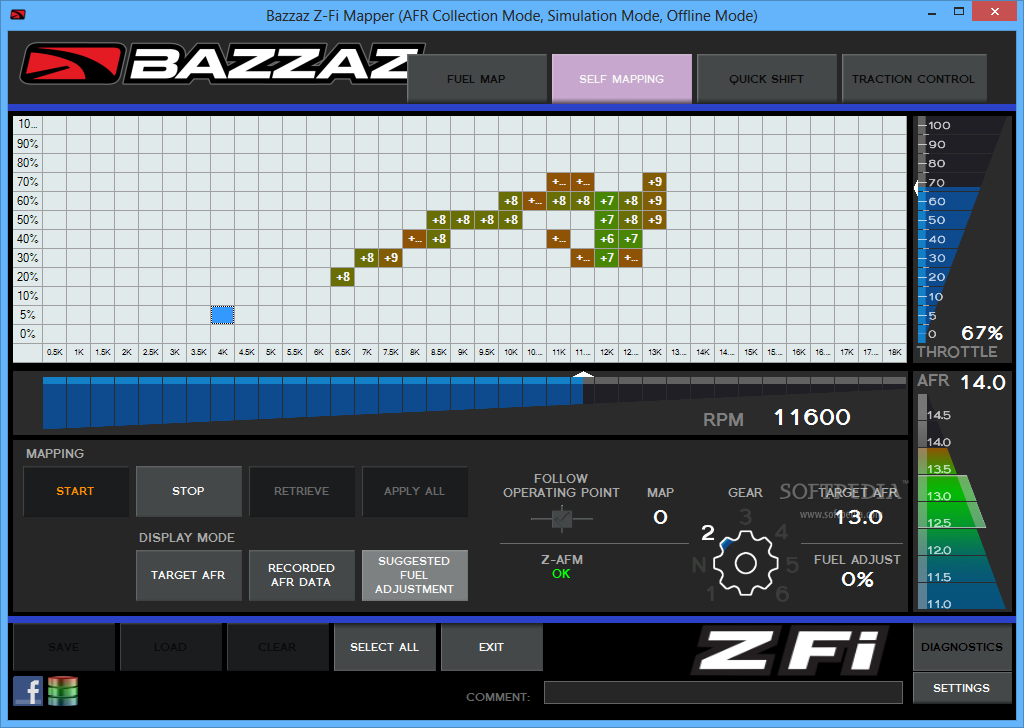The height and width of the screenshot is (728, 1024).
Task: Select the +8 cell at 60% throttle 10K
Action: [511, 200]
